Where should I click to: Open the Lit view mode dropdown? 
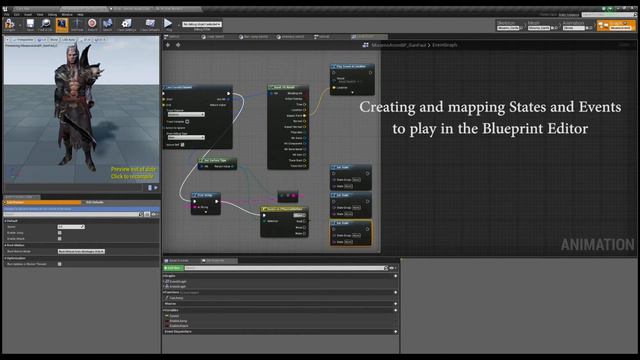click(x=42, y=40)
